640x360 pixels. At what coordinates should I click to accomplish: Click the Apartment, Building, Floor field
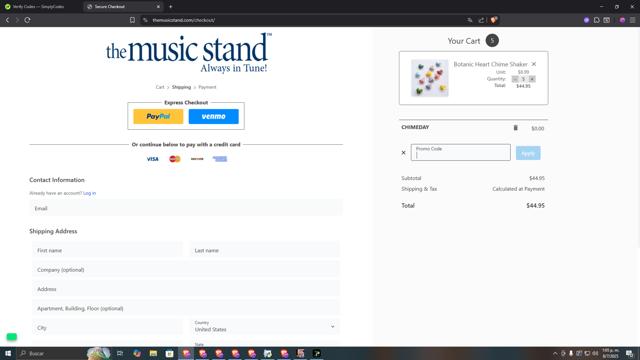186,309
